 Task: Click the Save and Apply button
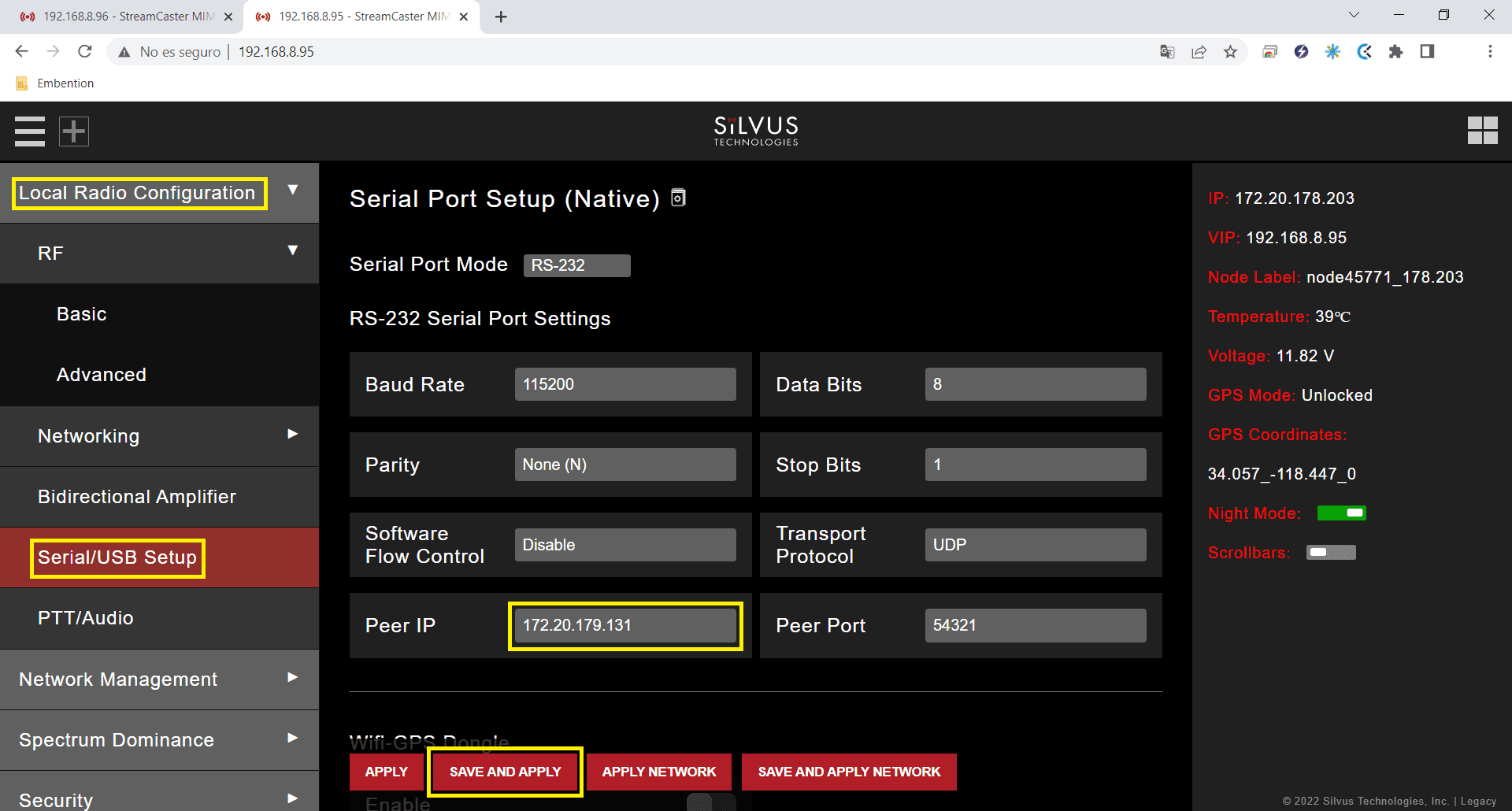point(505,772)
